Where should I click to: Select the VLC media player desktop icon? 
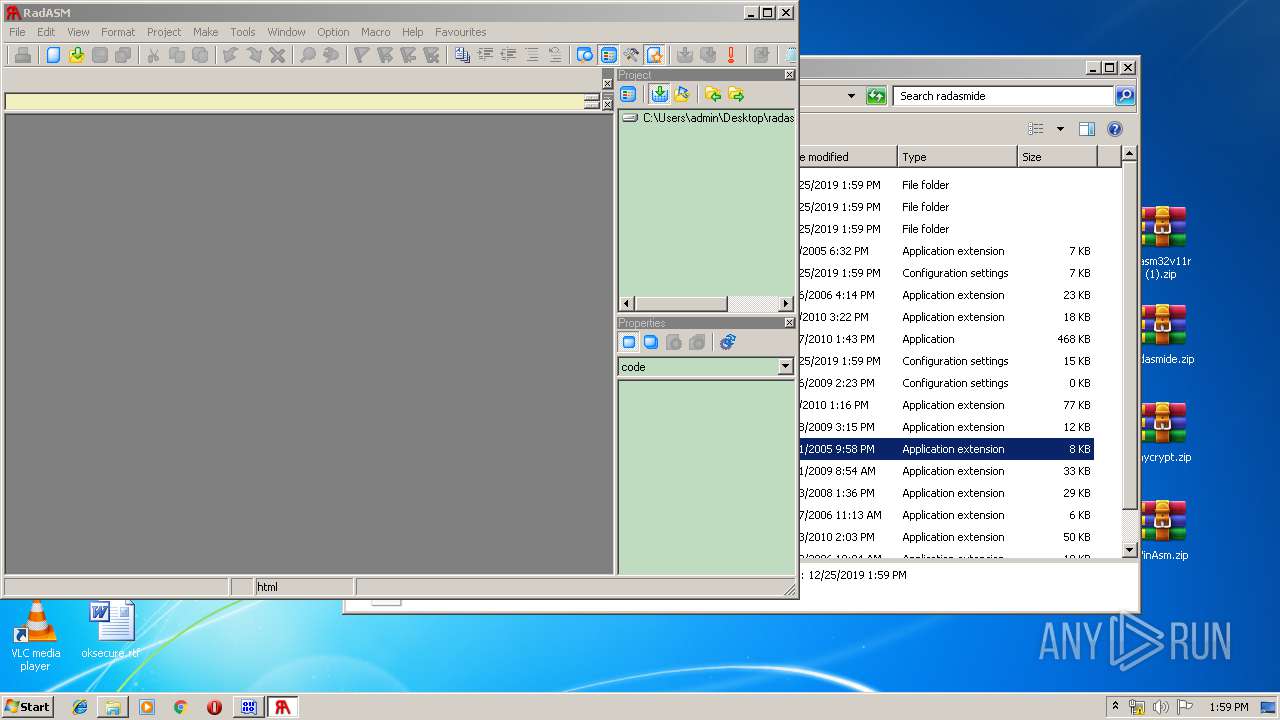[36, 636]
